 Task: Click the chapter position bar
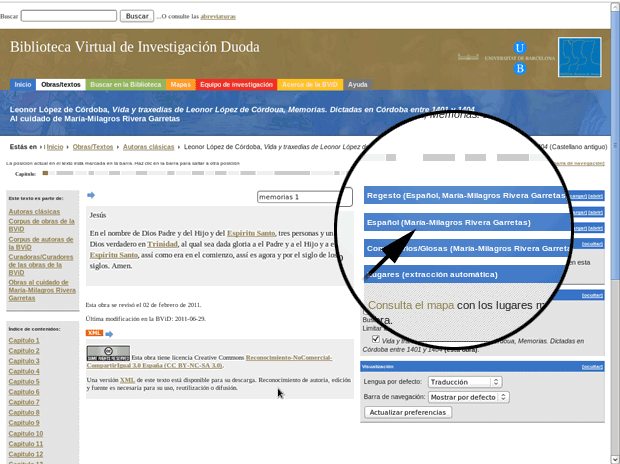[200, 173]
